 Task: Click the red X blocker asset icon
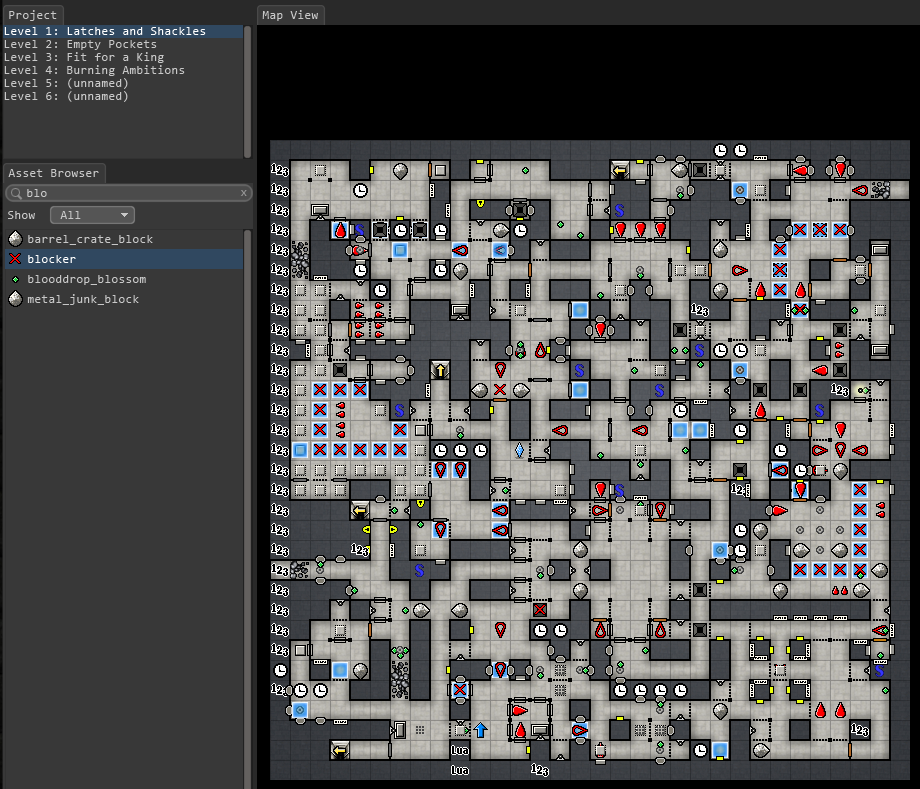click(x=15, y=259)
